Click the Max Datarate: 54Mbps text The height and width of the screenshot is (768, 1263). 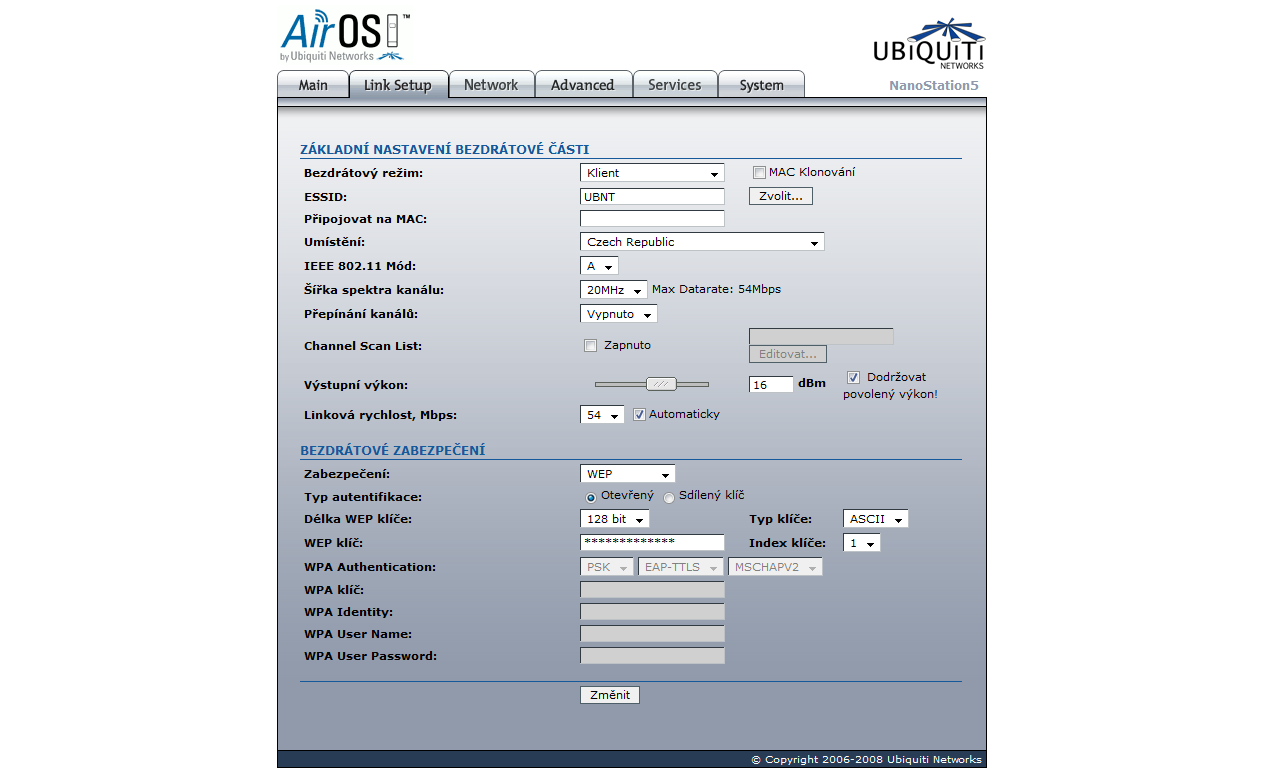716,289
